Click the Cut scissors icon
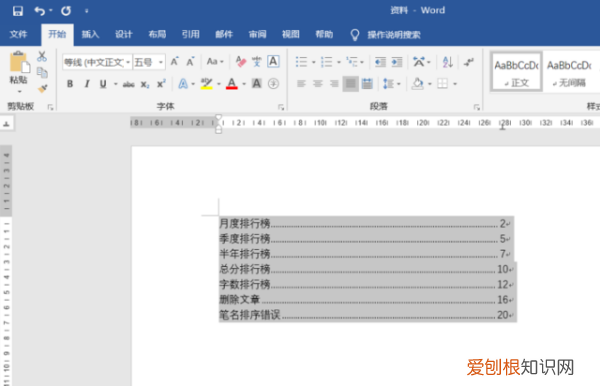600x386 pixels. point(42,57)
